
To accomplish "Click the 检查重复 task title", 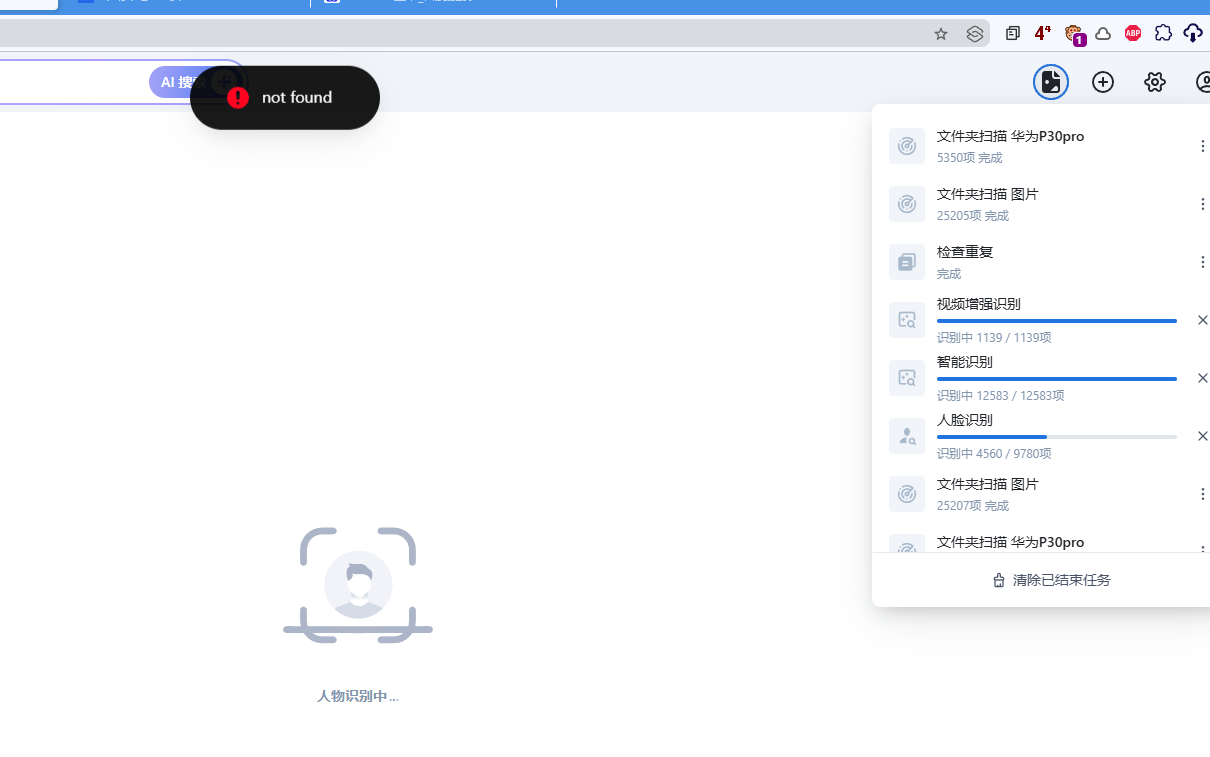I will (x=965, y=252).
